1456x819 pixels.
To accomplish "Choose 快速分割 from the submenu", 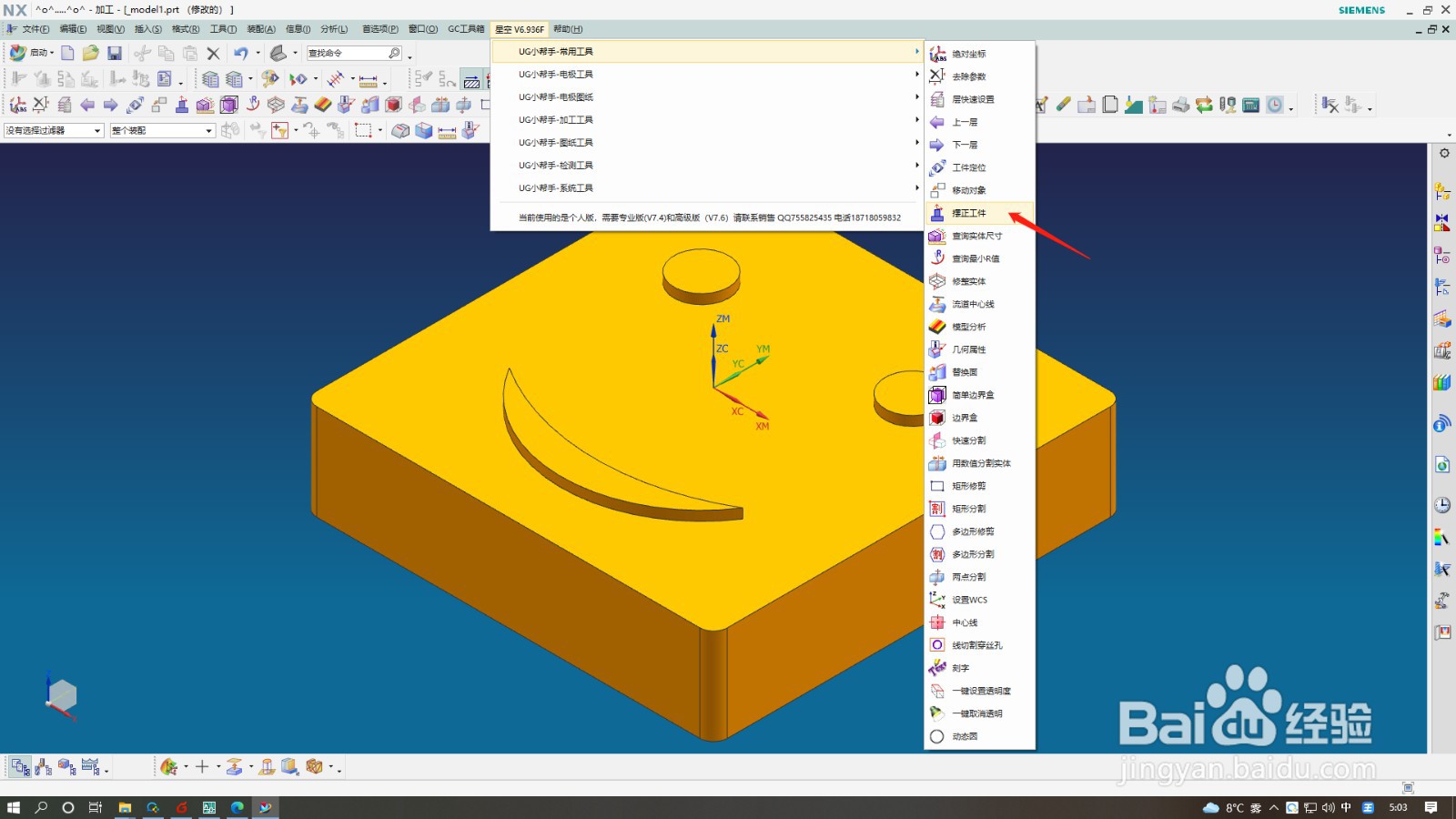I will (979, 440).
